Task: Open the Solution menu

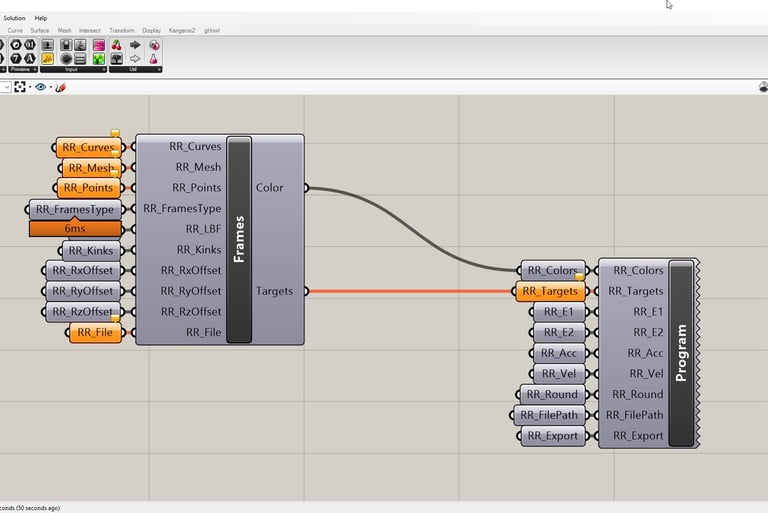Action: click(x=14, y=18)
